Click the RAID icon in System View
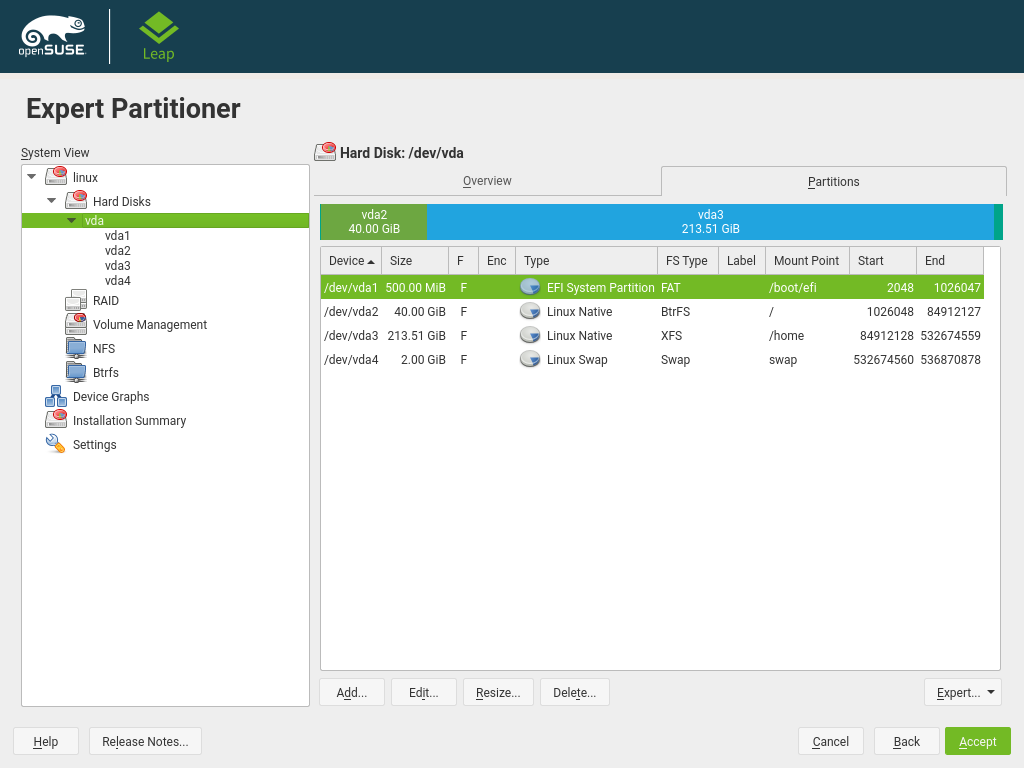1024x768 pixels. pos(76,300)
